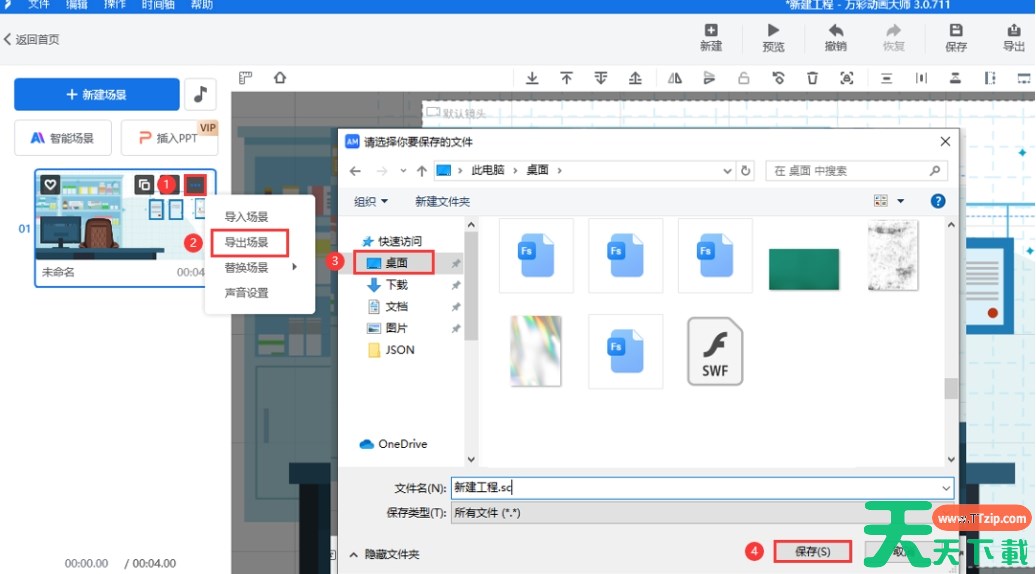The image size is (1036, 574).
Task: Click the copy scene icon on thumbnail
Action: (x=144, y=185)
